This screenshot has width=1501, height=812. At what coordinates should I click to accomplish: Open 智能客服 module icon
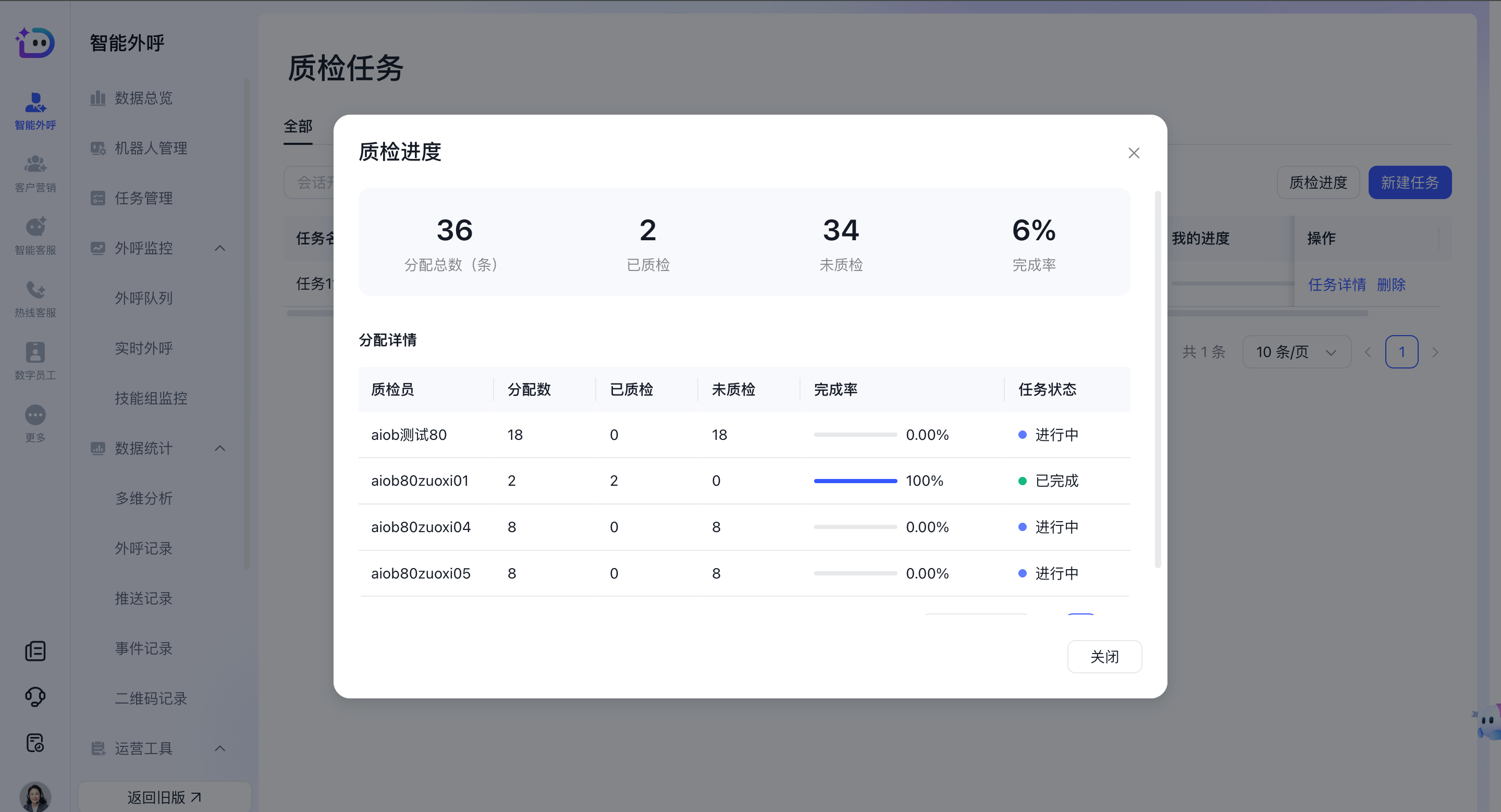click(x=35, y=236)
